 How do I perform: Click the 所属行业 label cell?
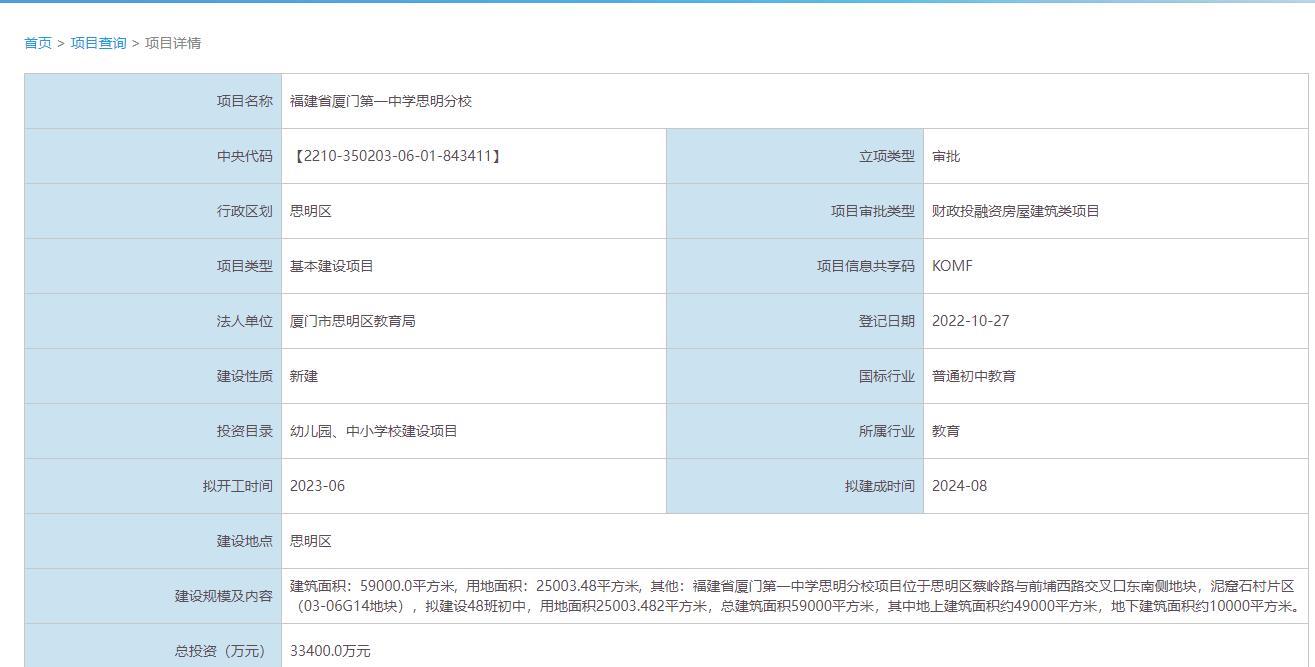[x=795, y=431]
